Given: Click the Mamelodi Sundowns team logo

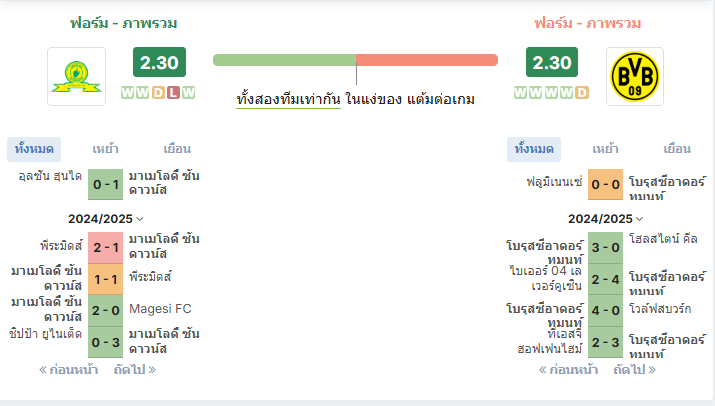Looking at the screenshot, I should (77, 77).
